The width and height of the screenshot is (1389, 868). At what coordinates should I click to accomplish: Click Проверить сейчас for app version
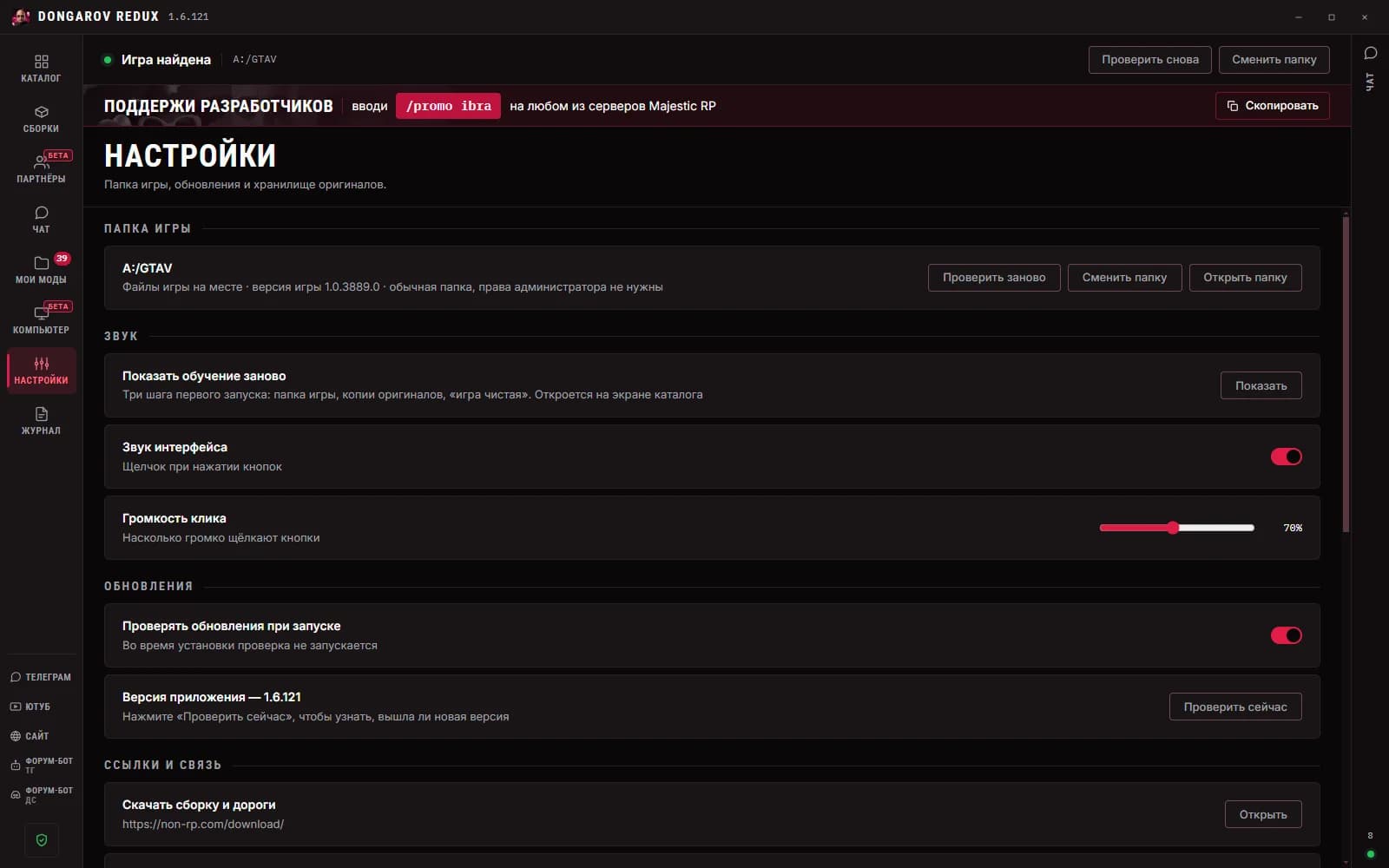point(1235,707)
